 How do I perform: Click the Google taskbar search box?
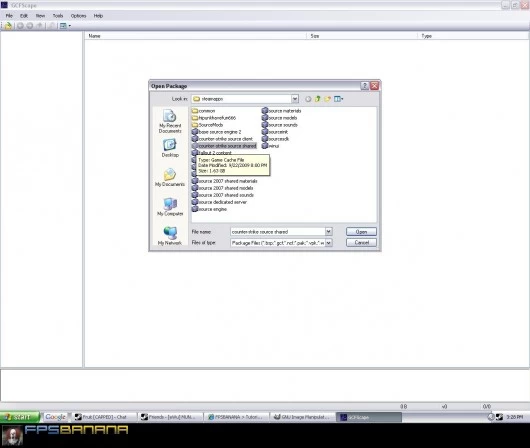(x=56, y=417)
